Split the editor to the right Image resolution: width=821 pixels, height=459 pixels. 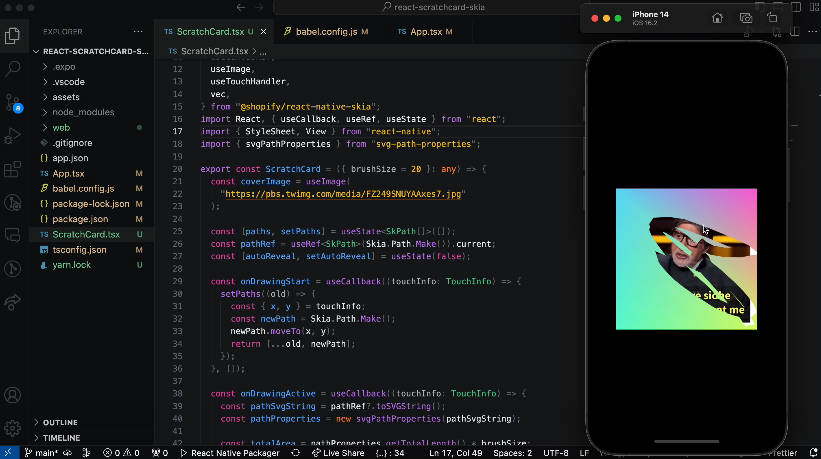[x=795, y=31]
